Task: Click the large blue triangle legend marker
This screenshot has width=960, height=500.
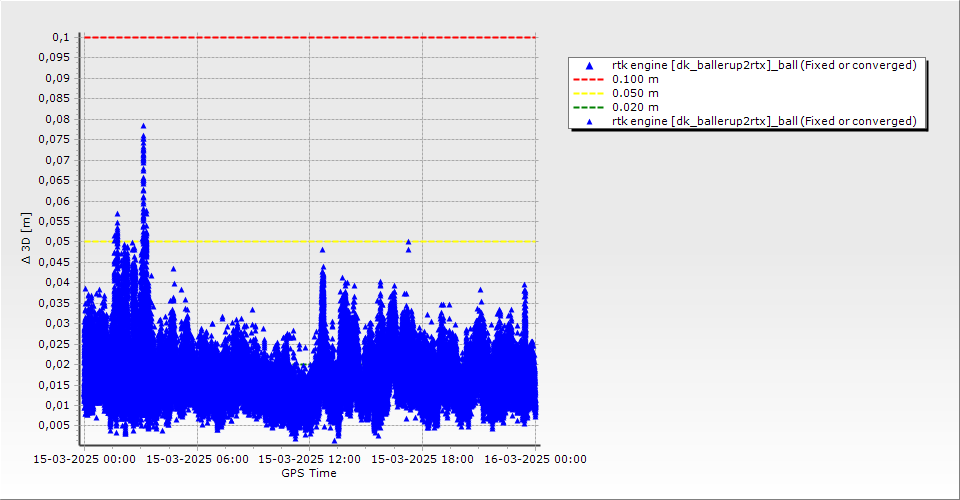Action: [x=589, y=65]
